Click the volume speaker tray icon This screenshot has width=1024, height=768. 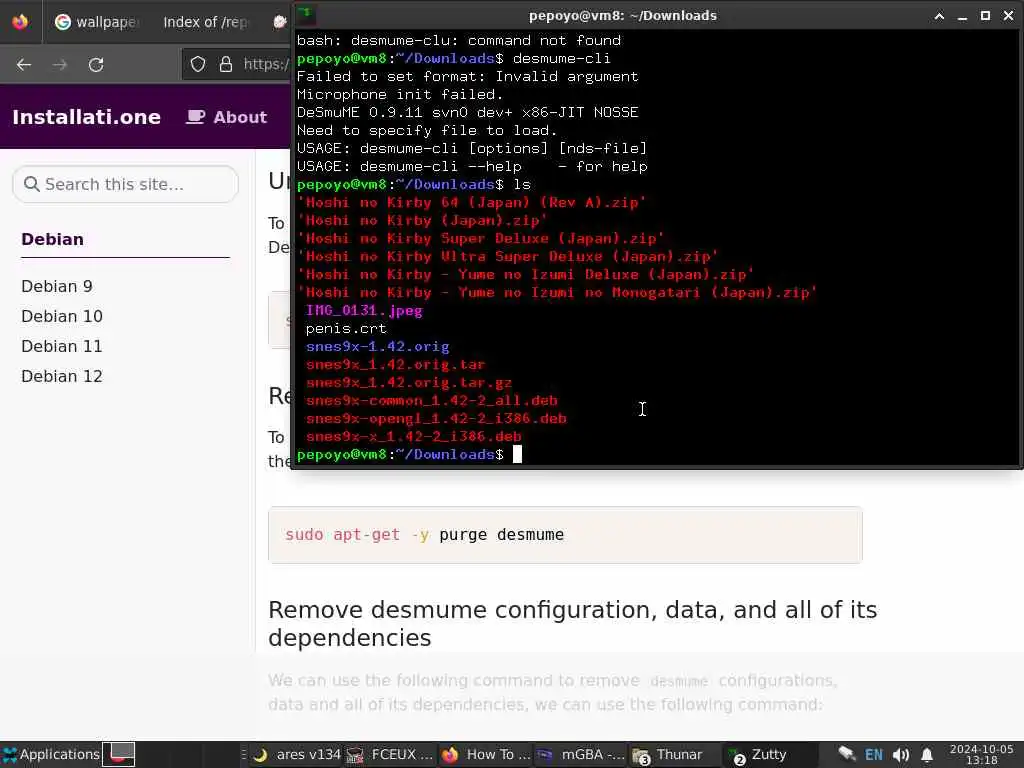pos(901,755)
